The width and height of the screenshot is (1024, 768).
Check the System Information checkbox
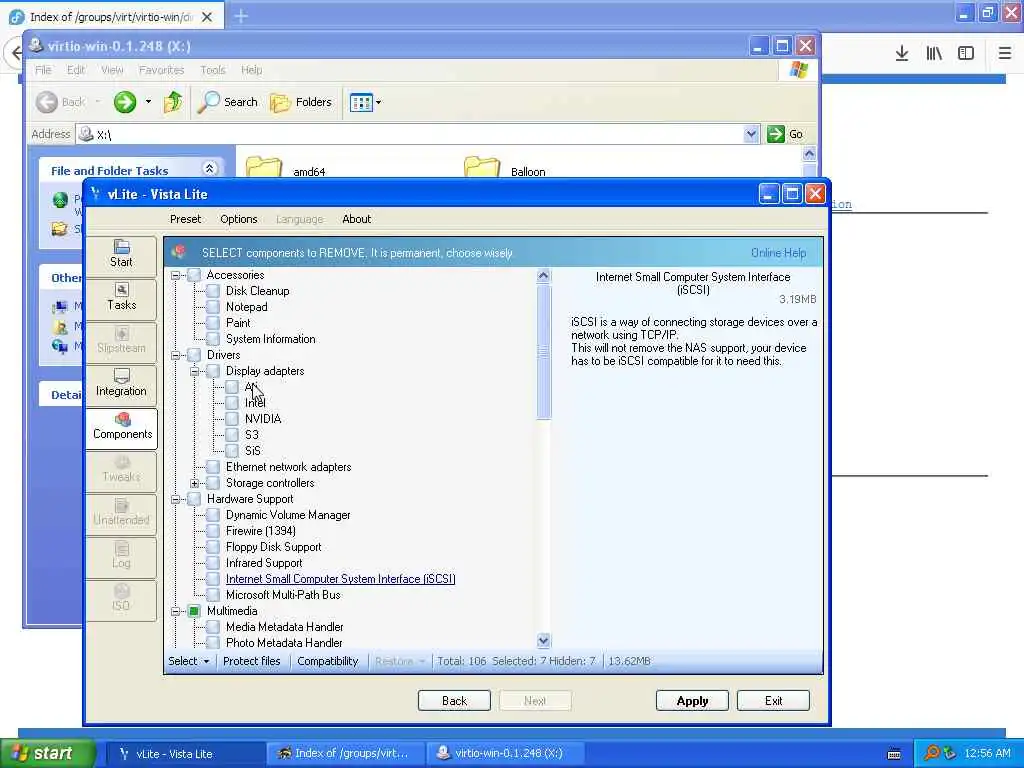click(x=213, y=339)
